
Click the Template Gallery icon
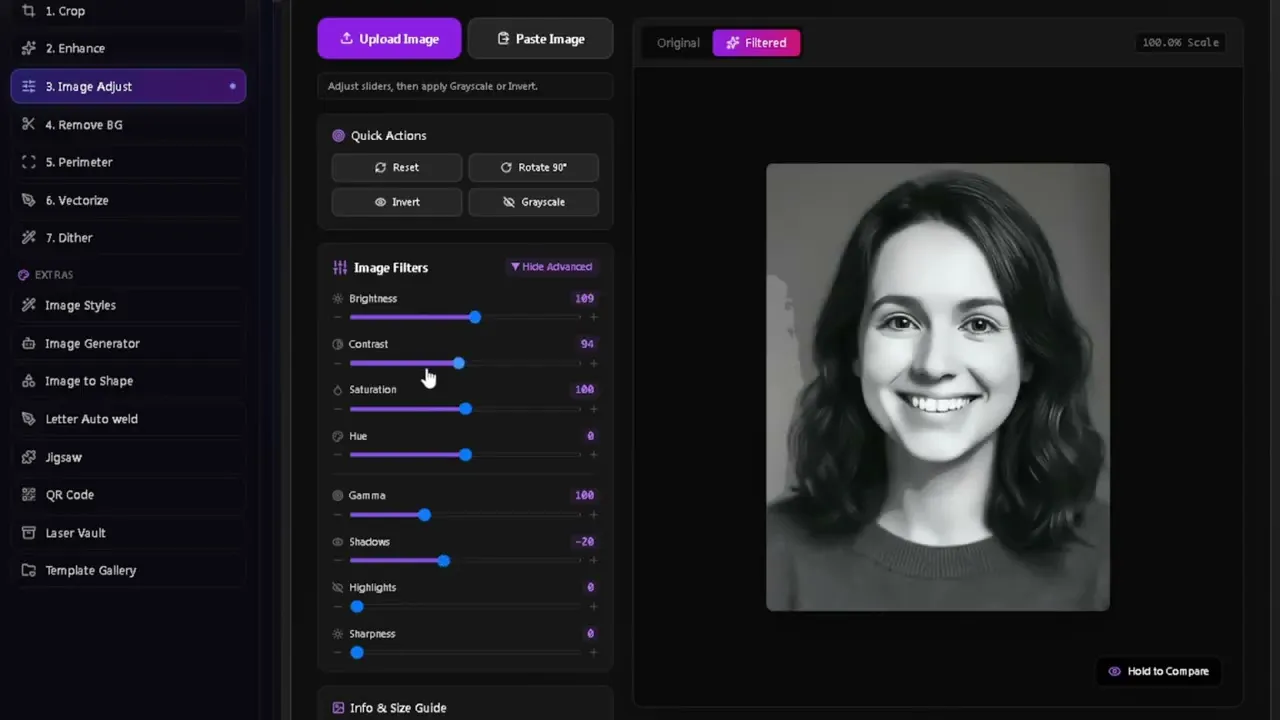(x=28, y=570)
